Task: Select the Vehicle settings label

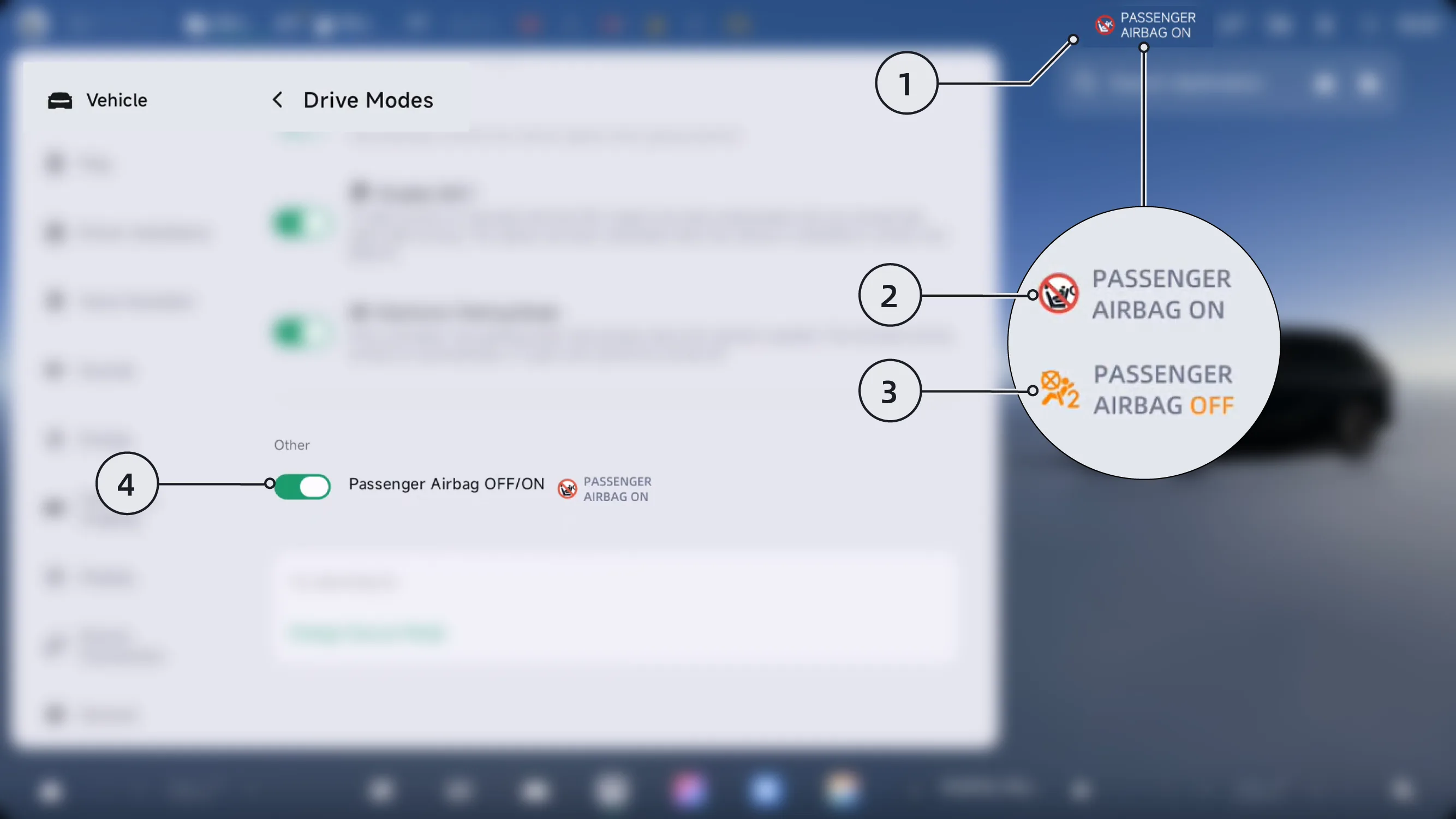Action: (117, 100)
